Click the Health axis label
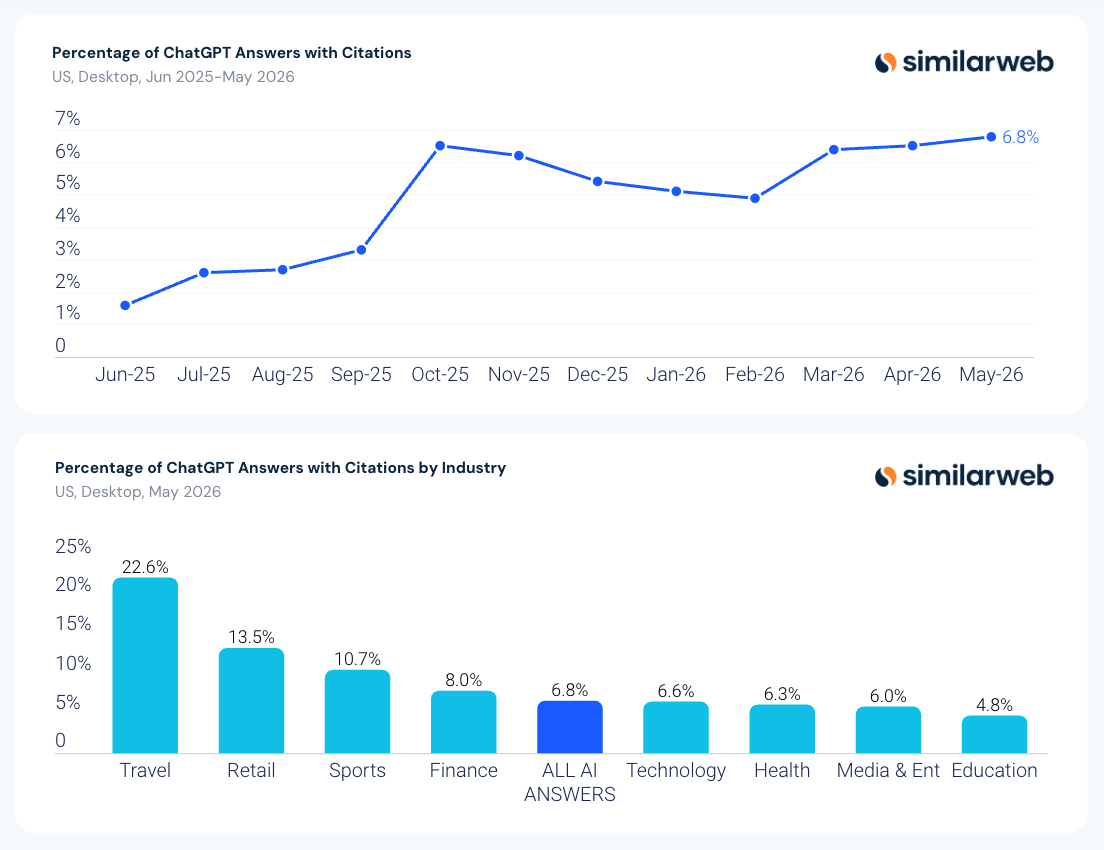 782,770
